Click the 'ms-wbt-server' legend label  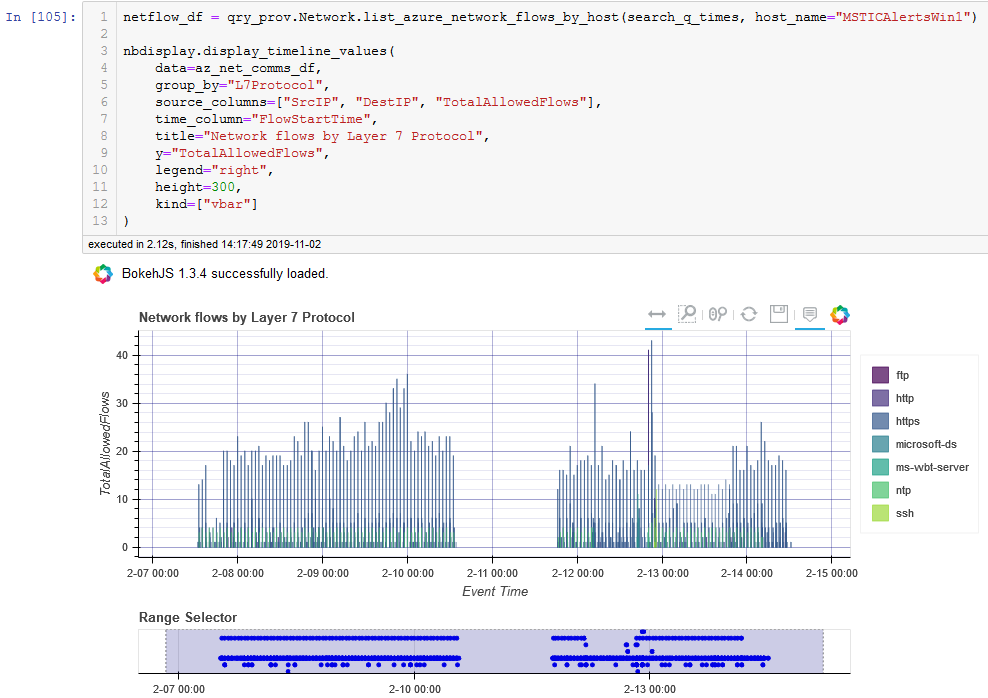[x=932, y=467]
